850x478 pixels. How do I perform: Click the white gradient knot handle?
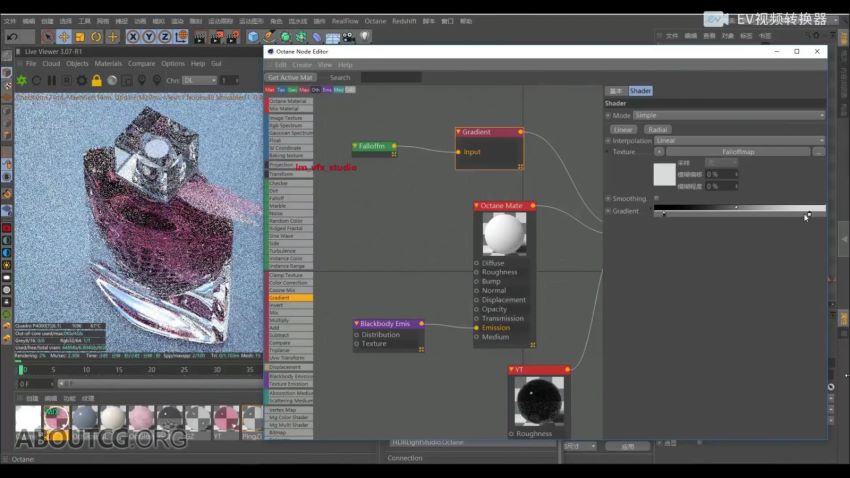click(809, 215)
